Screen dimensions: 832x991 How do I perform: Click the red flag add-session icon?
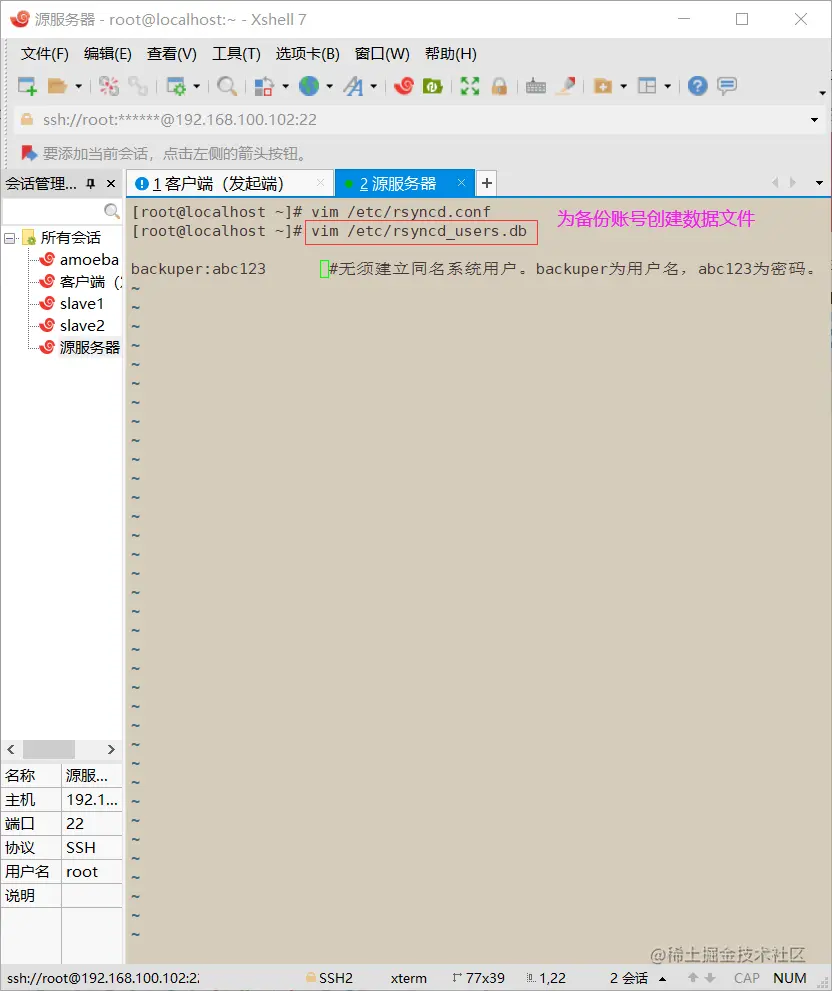28,153
